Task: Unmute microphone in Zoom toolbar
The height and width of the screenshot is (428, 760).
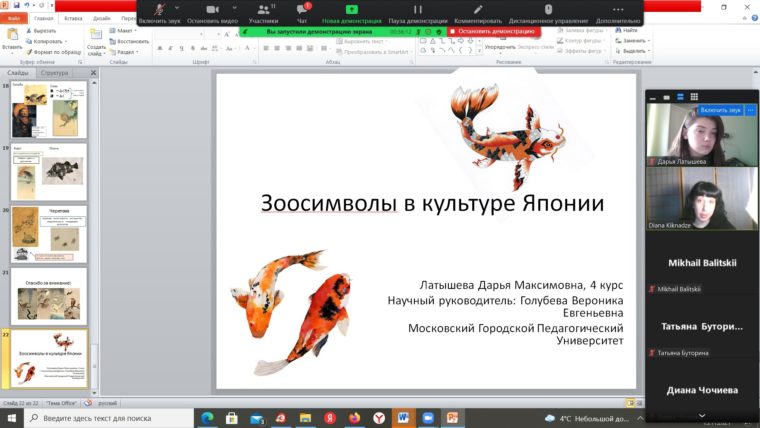Action: [159, 13]
